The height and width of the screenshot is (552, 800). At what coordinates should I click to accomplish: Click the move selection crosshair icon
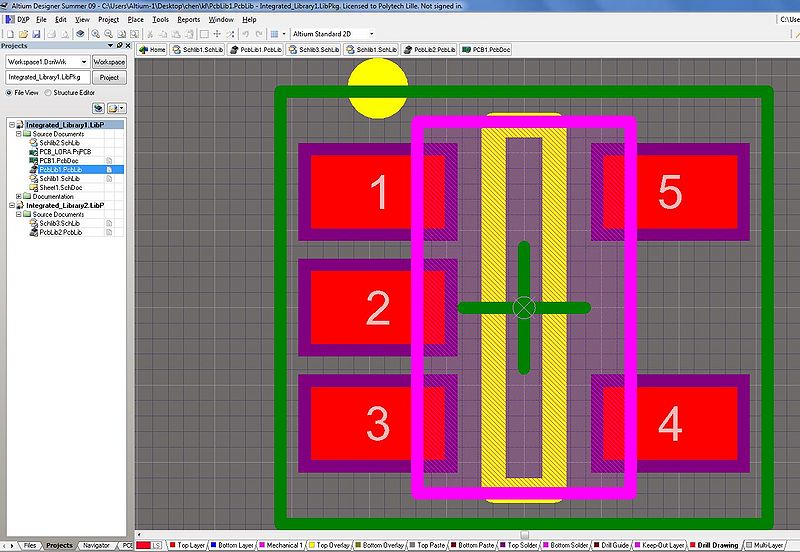tap(217, 33)
